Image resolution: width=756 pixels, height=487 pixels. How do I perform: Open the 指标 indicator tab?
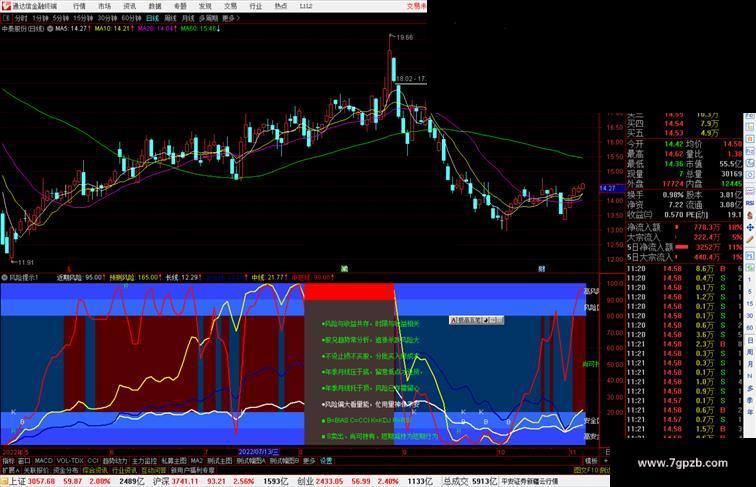[x=8, y=461]
